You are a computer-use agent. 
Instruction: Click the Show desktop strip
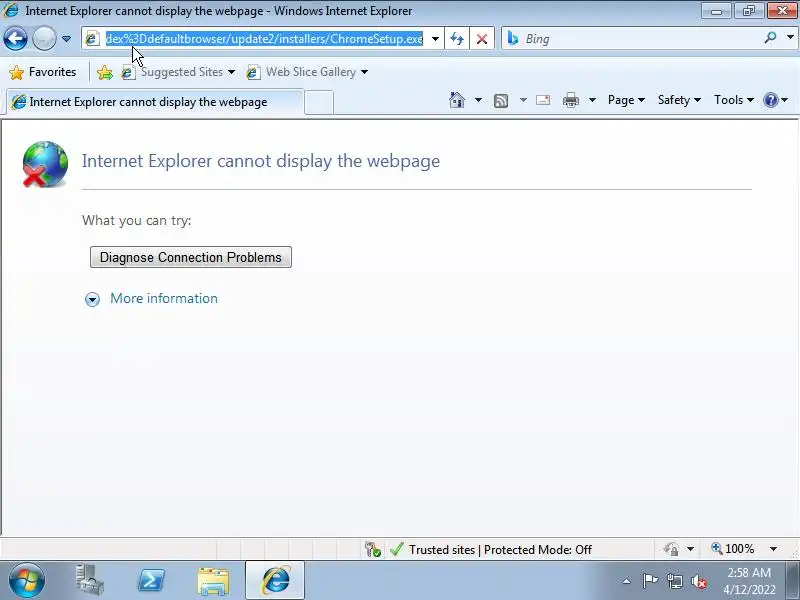(792, 581)
